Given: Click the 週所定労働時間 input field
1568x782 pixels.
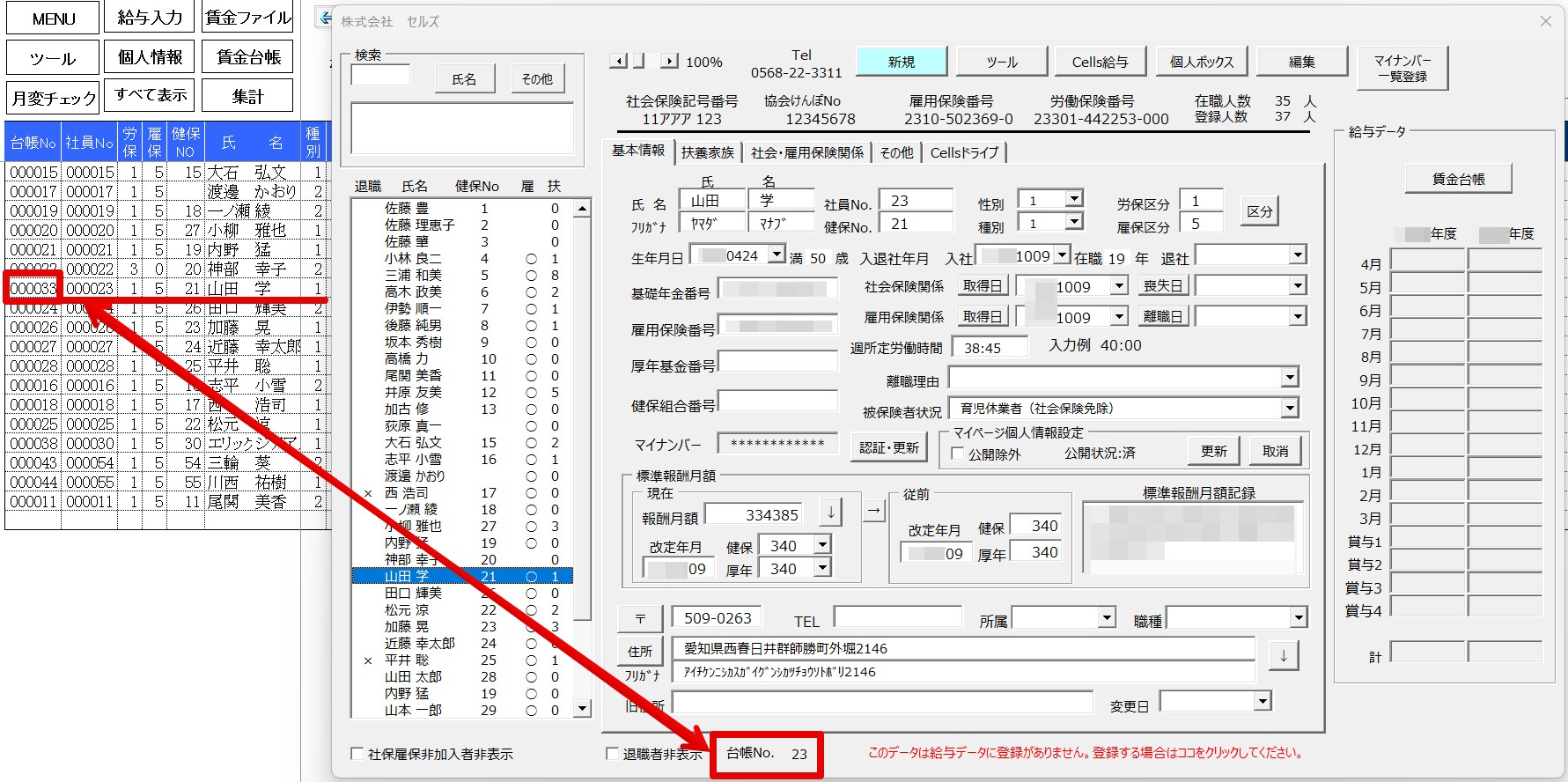Looking at the screenshot, I should [x=990, y=348].
